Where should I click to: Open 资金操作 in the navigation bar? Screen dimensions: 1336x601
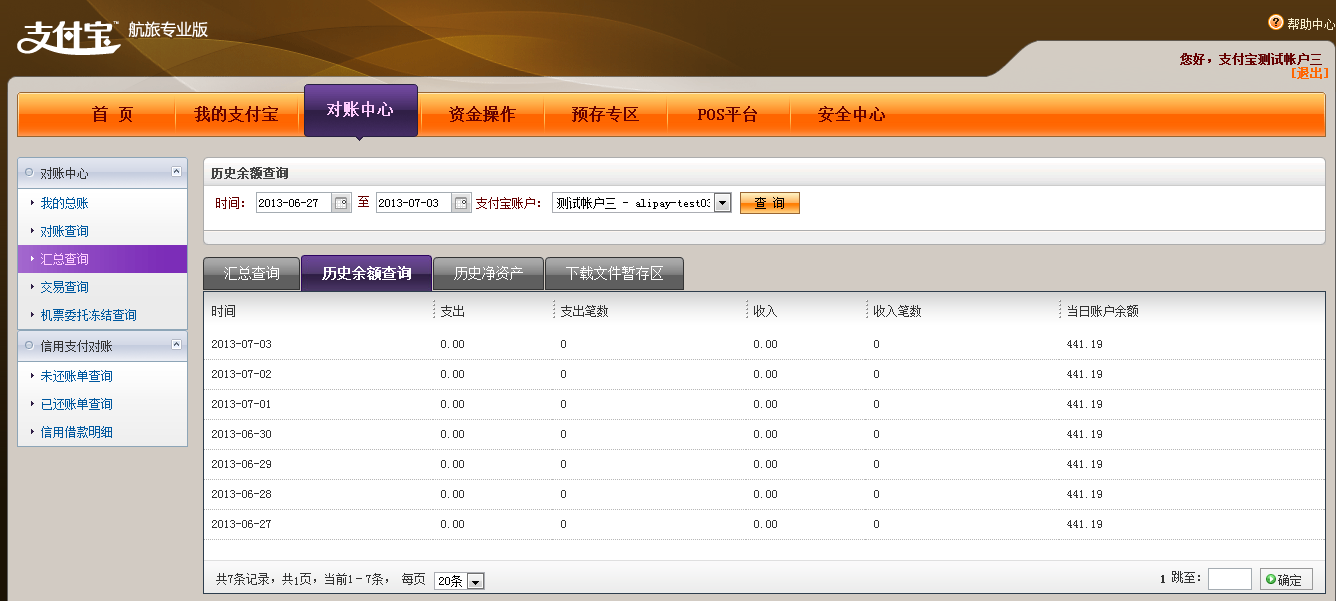click(482, 114)
